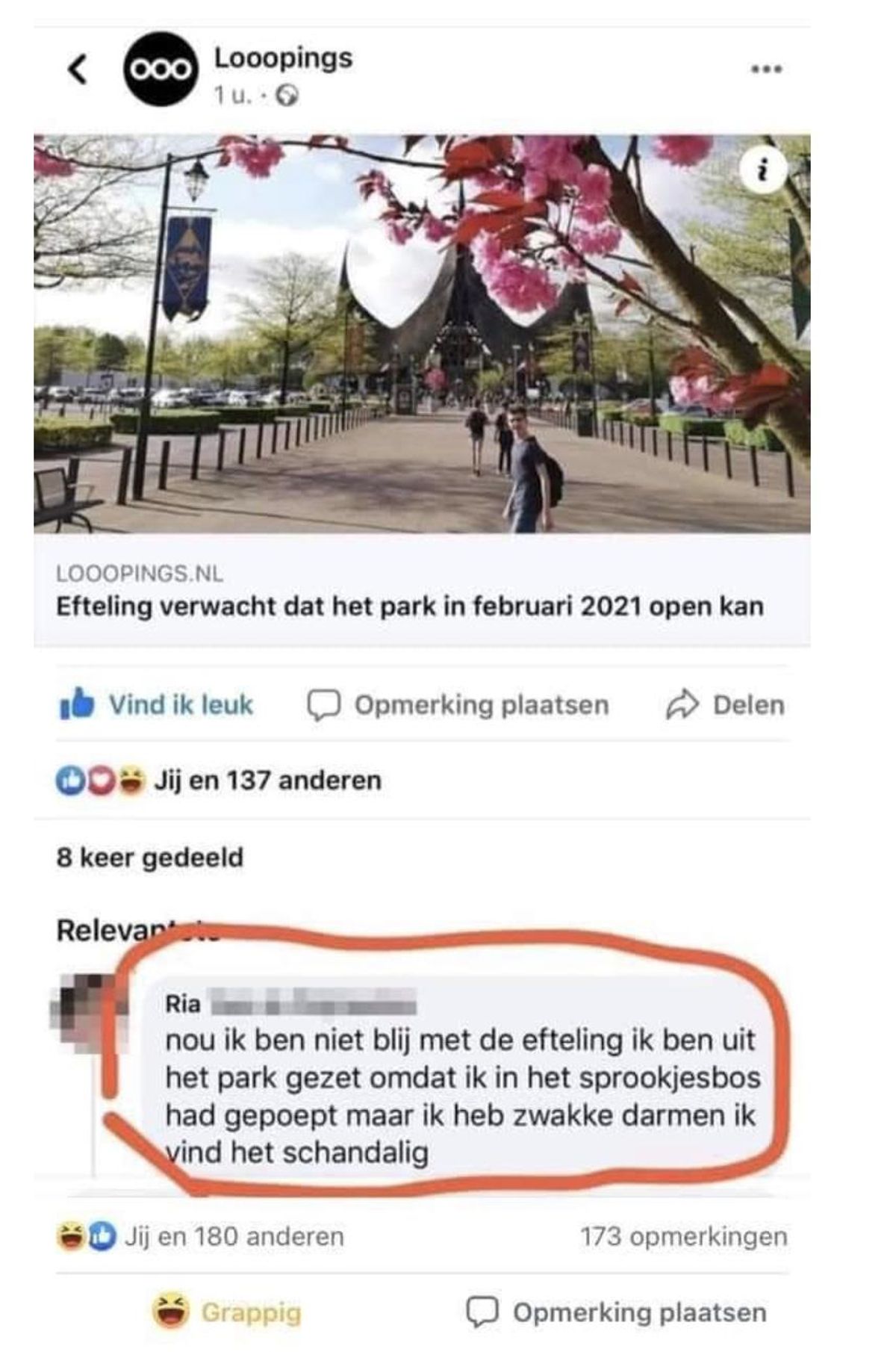Open the Looopings page name
896x1352 pixels.
click(x=283, y=58)
